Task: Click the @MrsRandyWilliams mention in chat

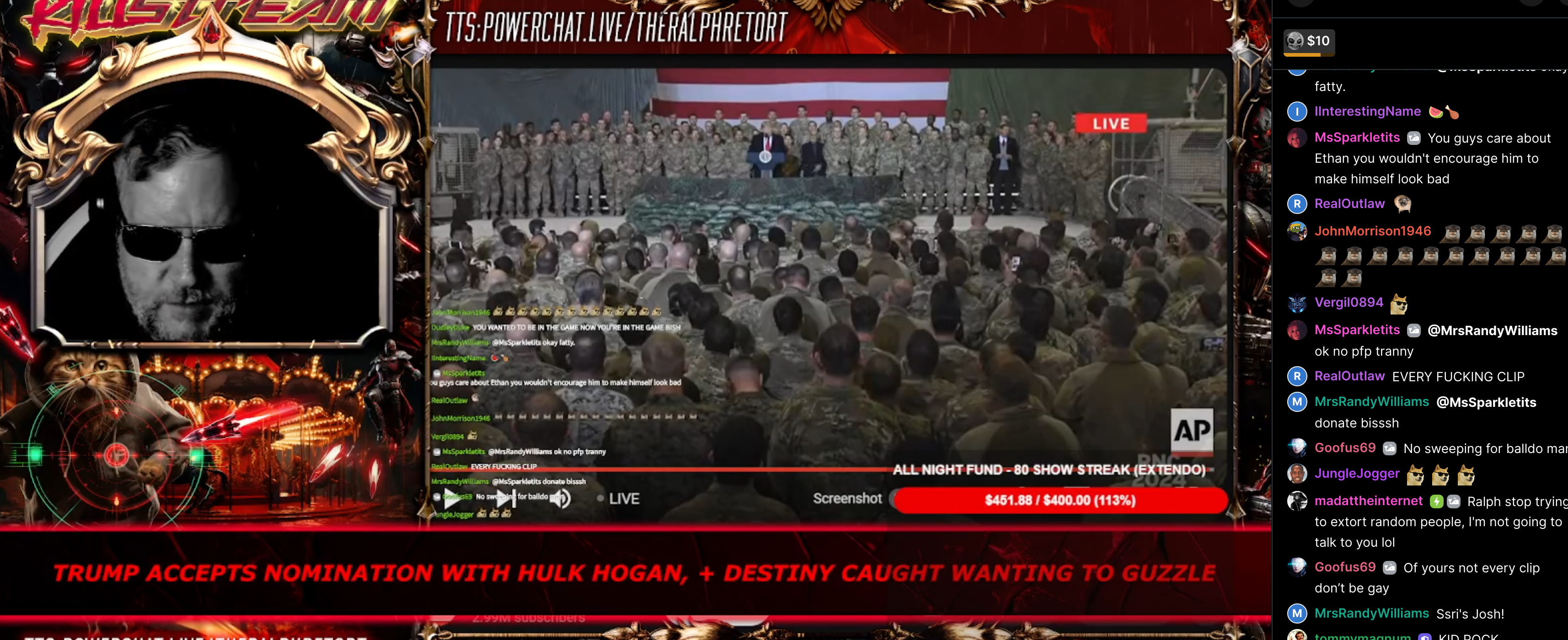Action: click(x=1492, y=331)
